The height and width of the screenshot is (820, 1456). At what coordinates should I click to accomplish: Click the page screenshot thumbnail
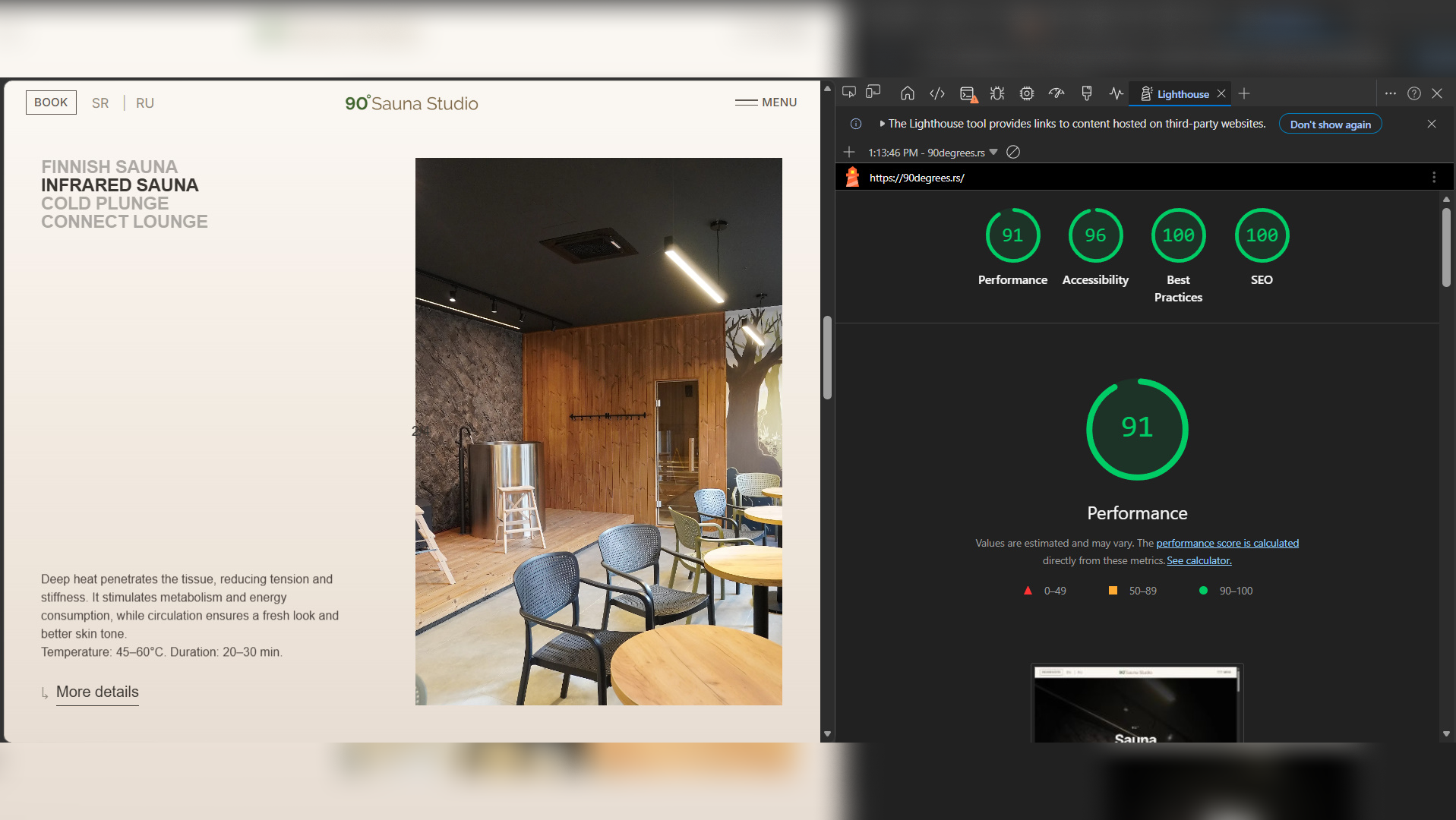[x=1136, y=703]
